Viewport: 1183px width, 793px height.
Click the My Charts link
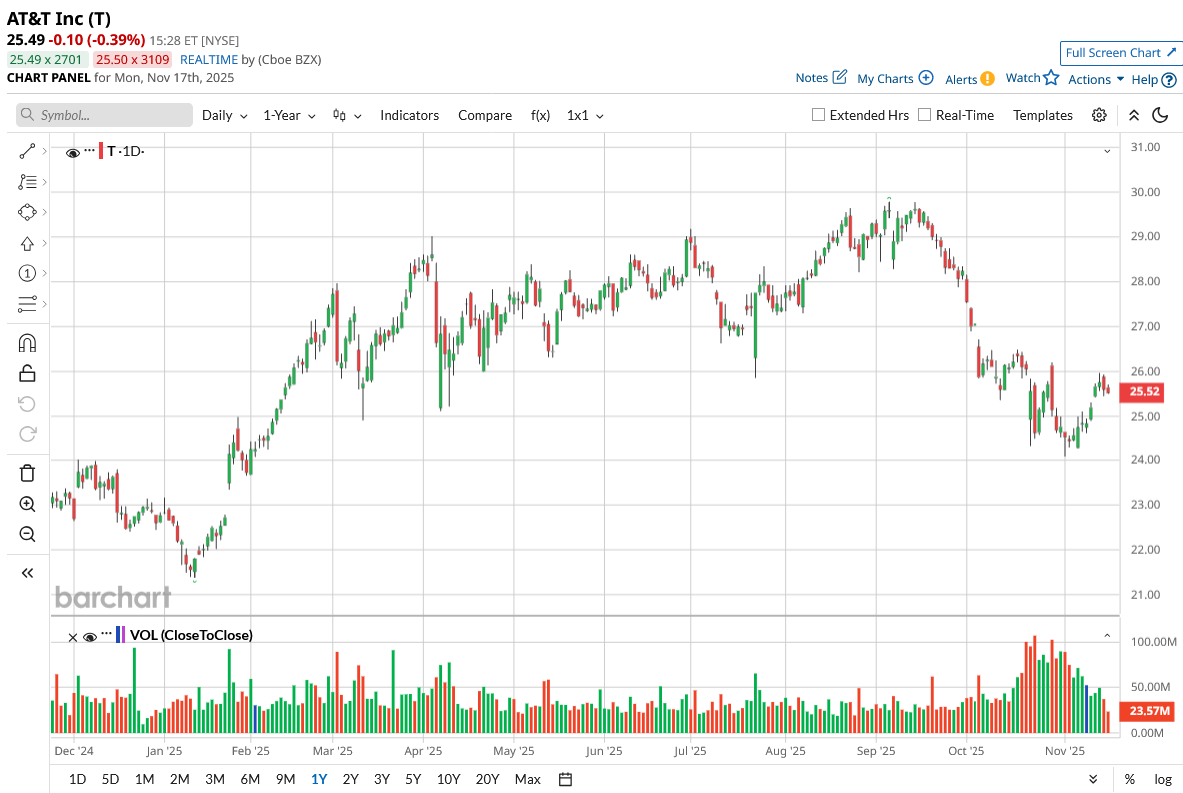(x=885, y=78)
